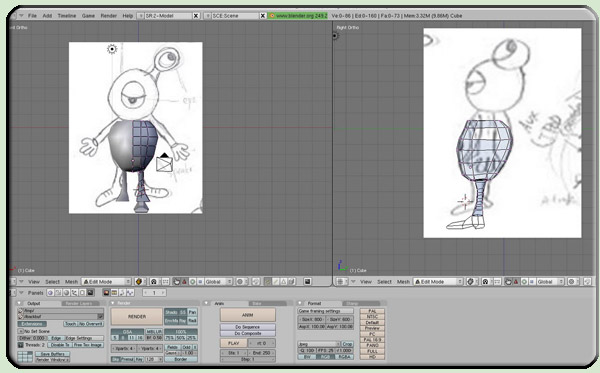Click the PLAY button

pos(233,343)
